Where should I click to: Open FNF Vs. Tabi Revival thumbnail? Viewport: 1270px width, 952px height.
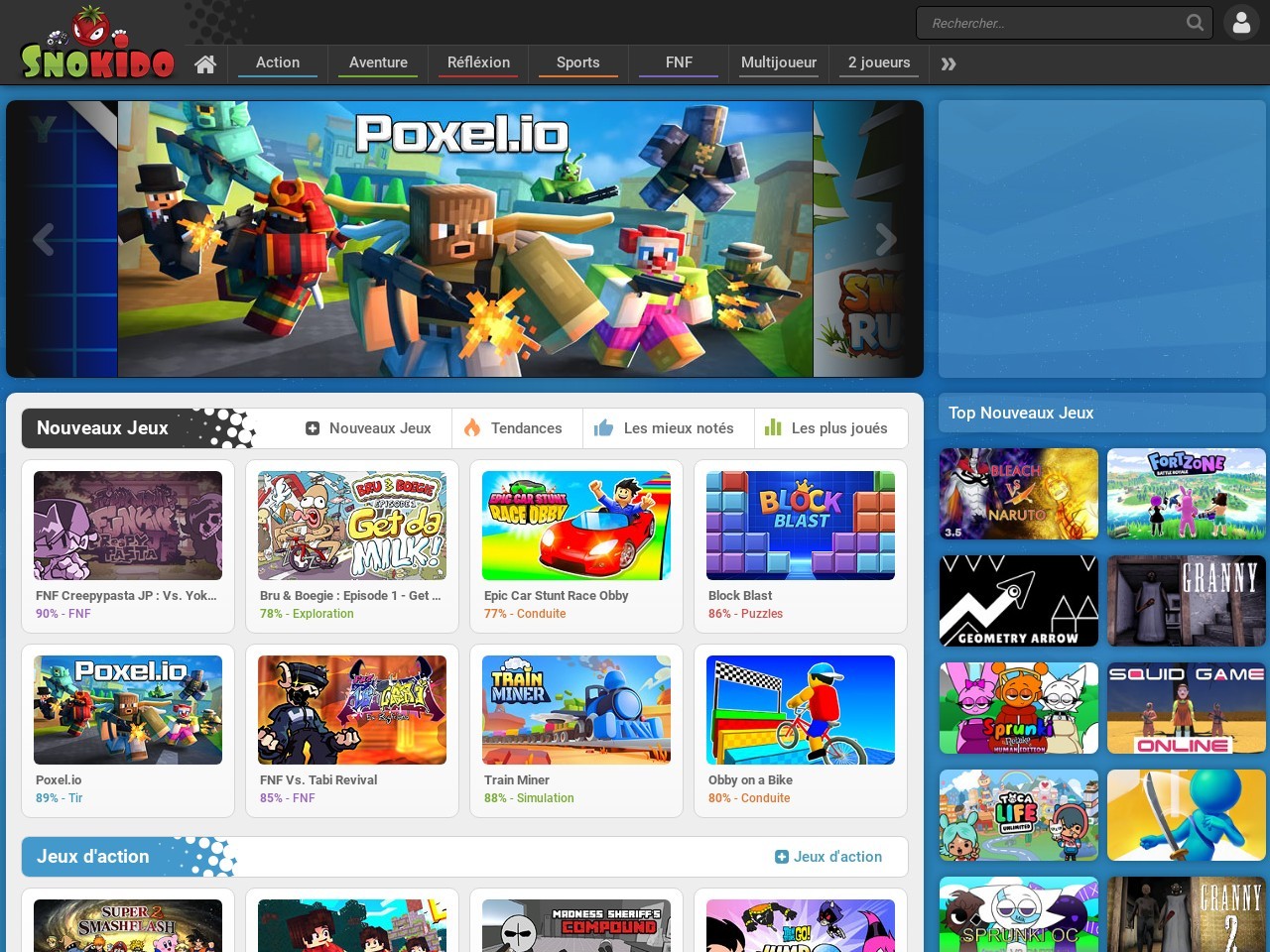click(x=352, y=710)
